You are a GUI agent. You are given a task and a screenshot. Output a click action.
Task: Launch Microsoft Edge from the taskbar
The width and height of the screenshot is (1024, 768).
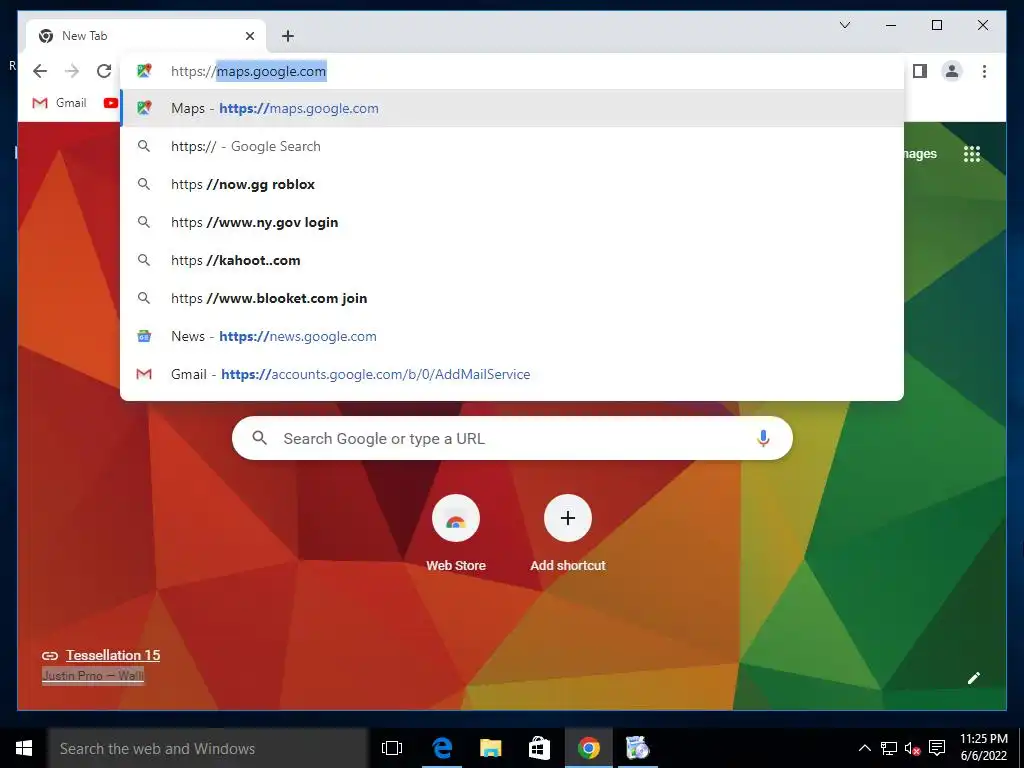point(442,748)
